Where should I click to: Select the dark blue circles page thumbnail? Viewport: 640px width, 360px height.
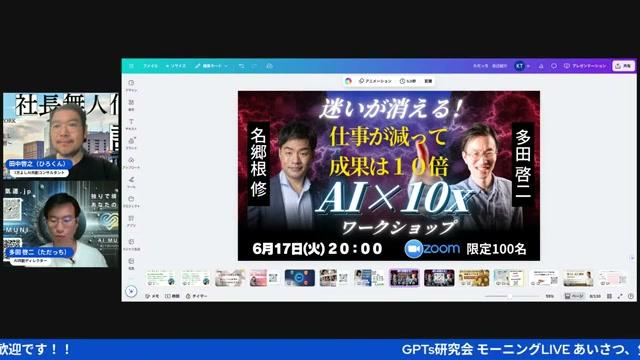click(x=300, y=278)
